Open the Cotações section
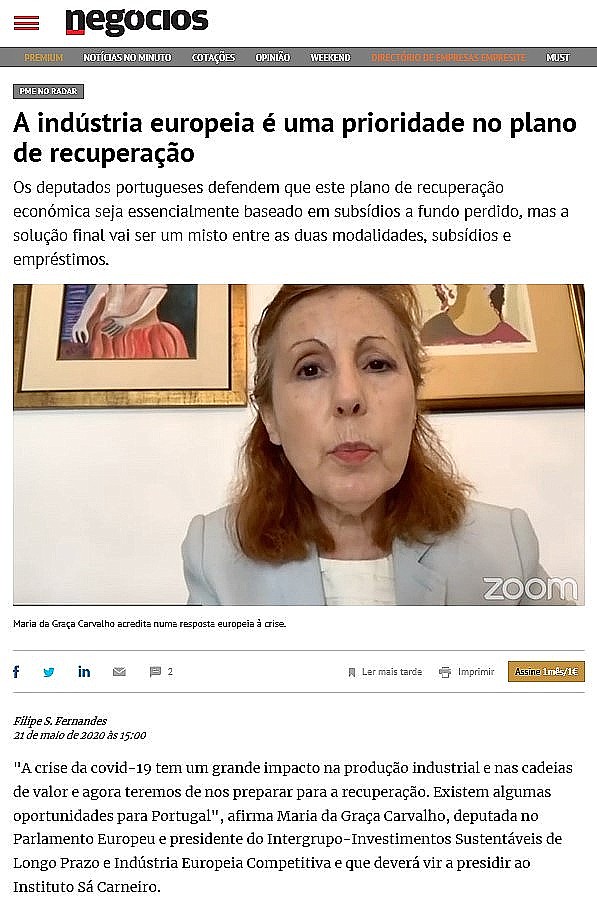The image size is (597, 898). tap(214, 57)
